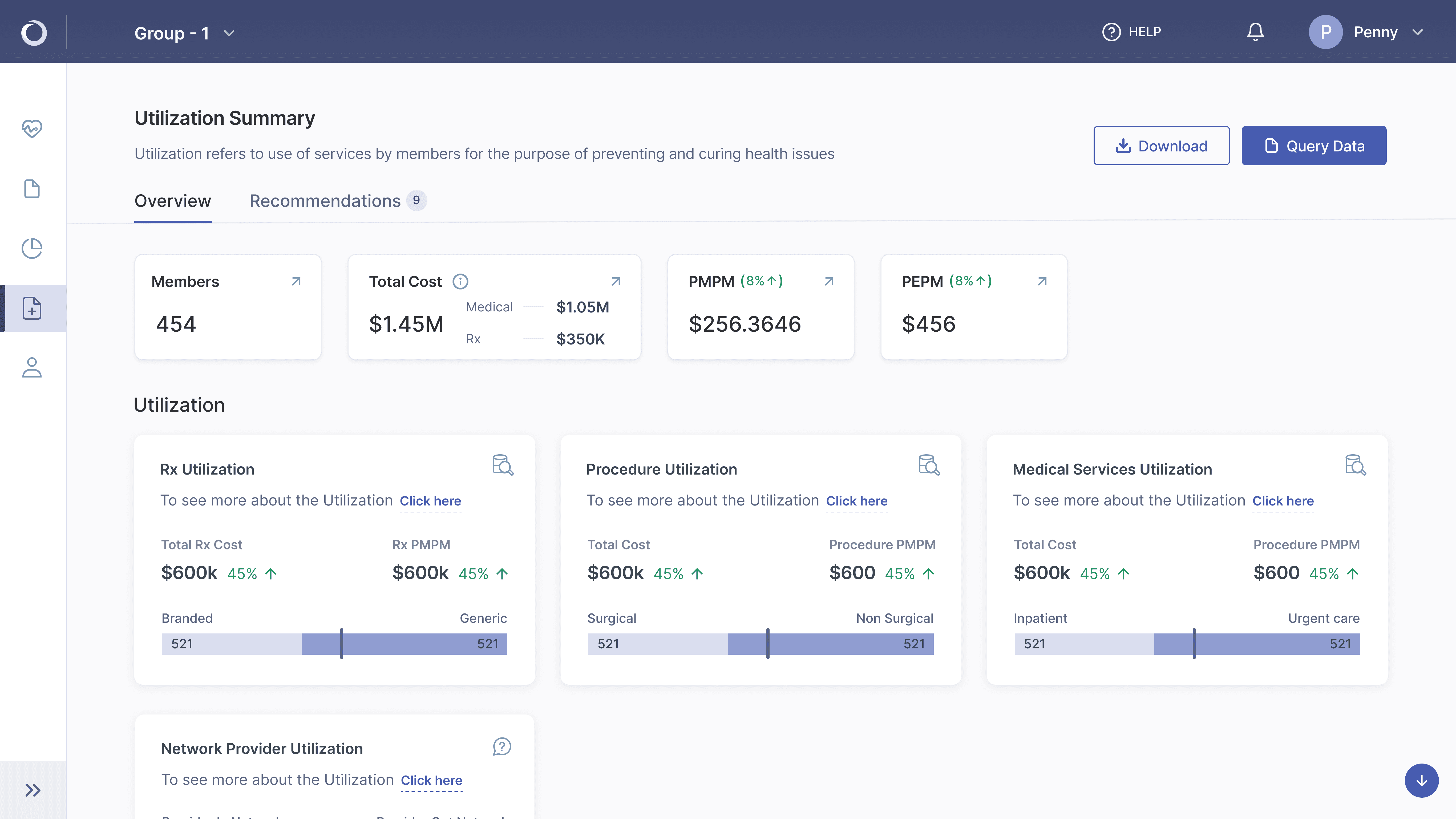The height and width of the screenshot is (819, 1456).
Task: Click Network Provider Utilization help bubble icon
Action: click(502, 746)
